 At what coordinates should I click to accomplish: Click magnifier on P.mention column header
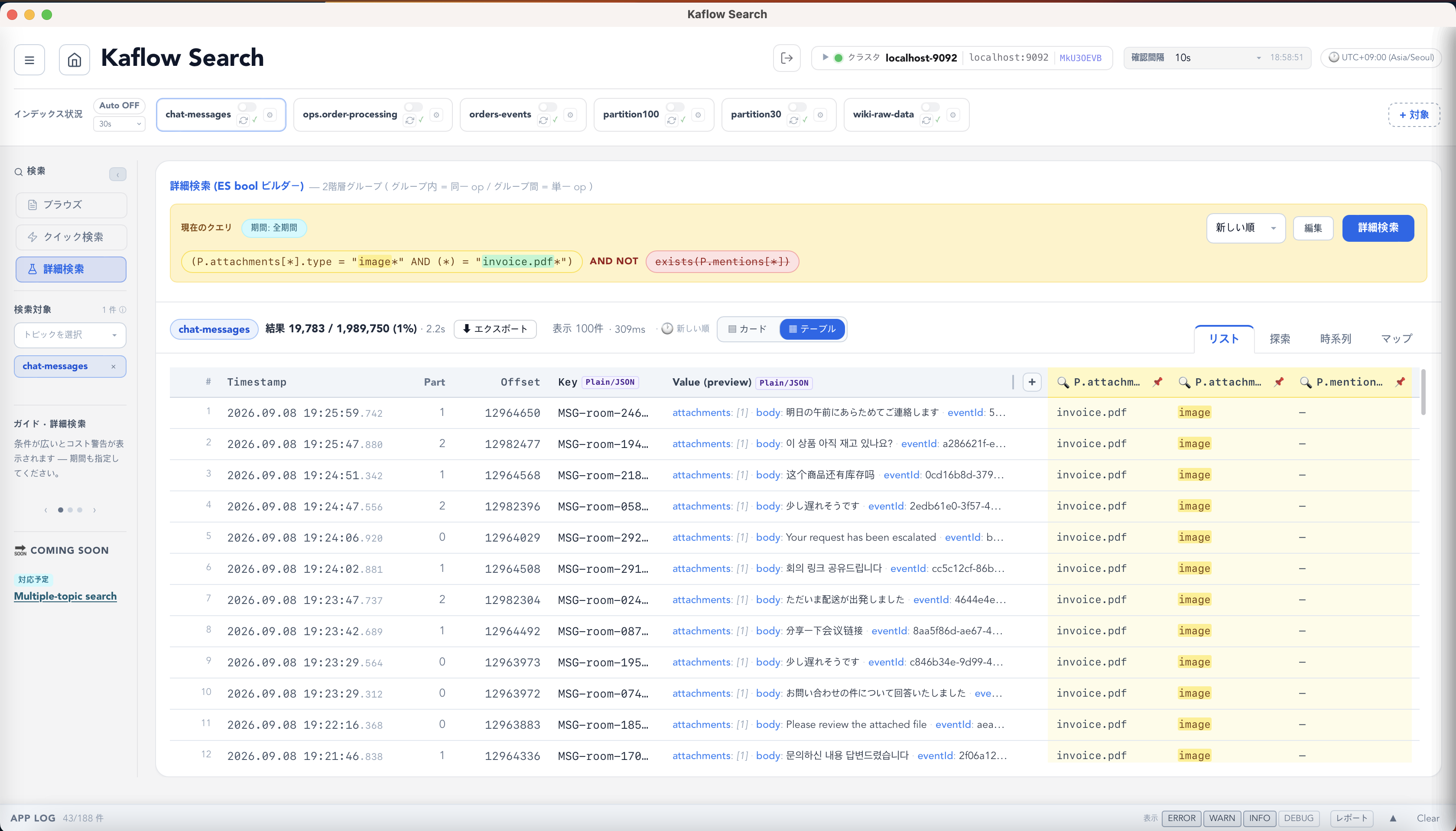1305,383
